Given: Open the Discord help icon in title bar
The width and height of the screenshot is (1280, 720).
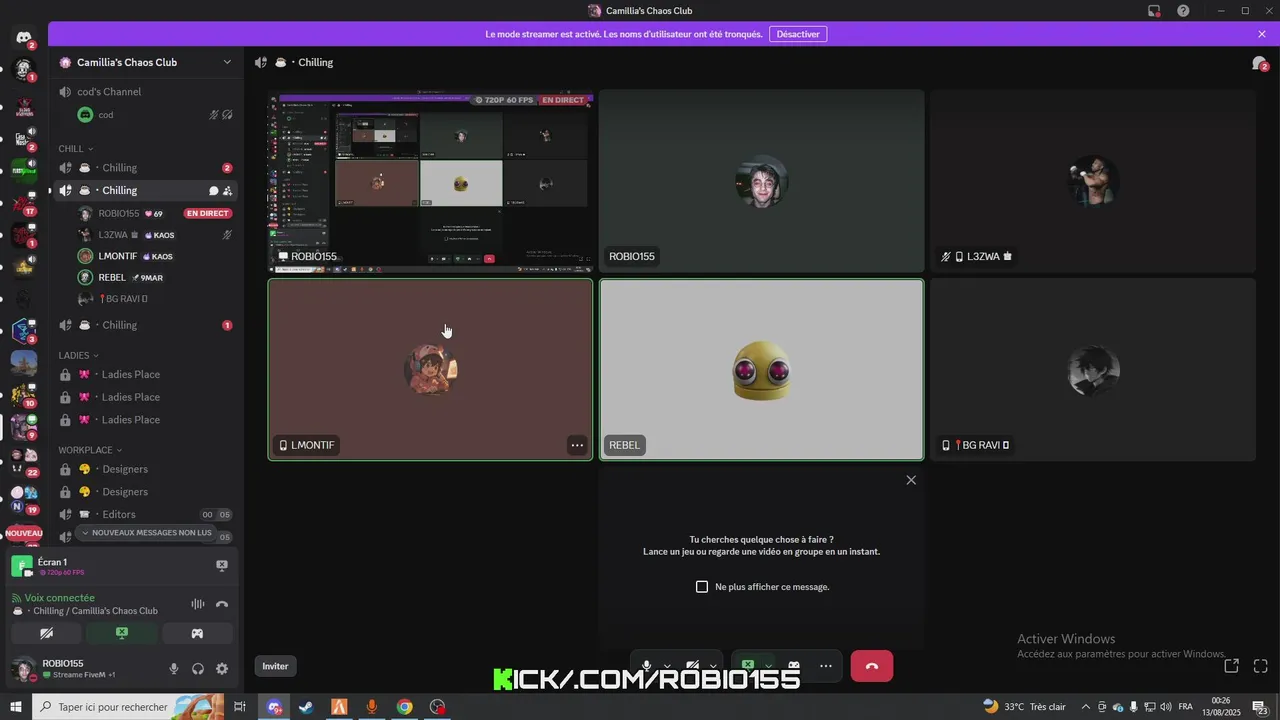Looking at the screenshot, I should [x=1183, y=11].
